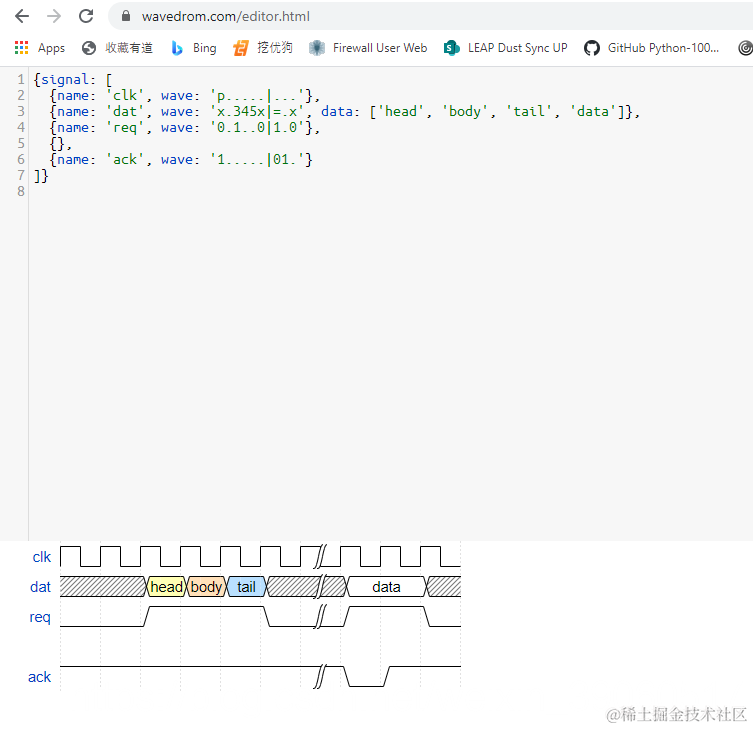The width and height of the screenshot is (753, 729).
Task: Click the 'head' string in data array
Action: (401, 111)
